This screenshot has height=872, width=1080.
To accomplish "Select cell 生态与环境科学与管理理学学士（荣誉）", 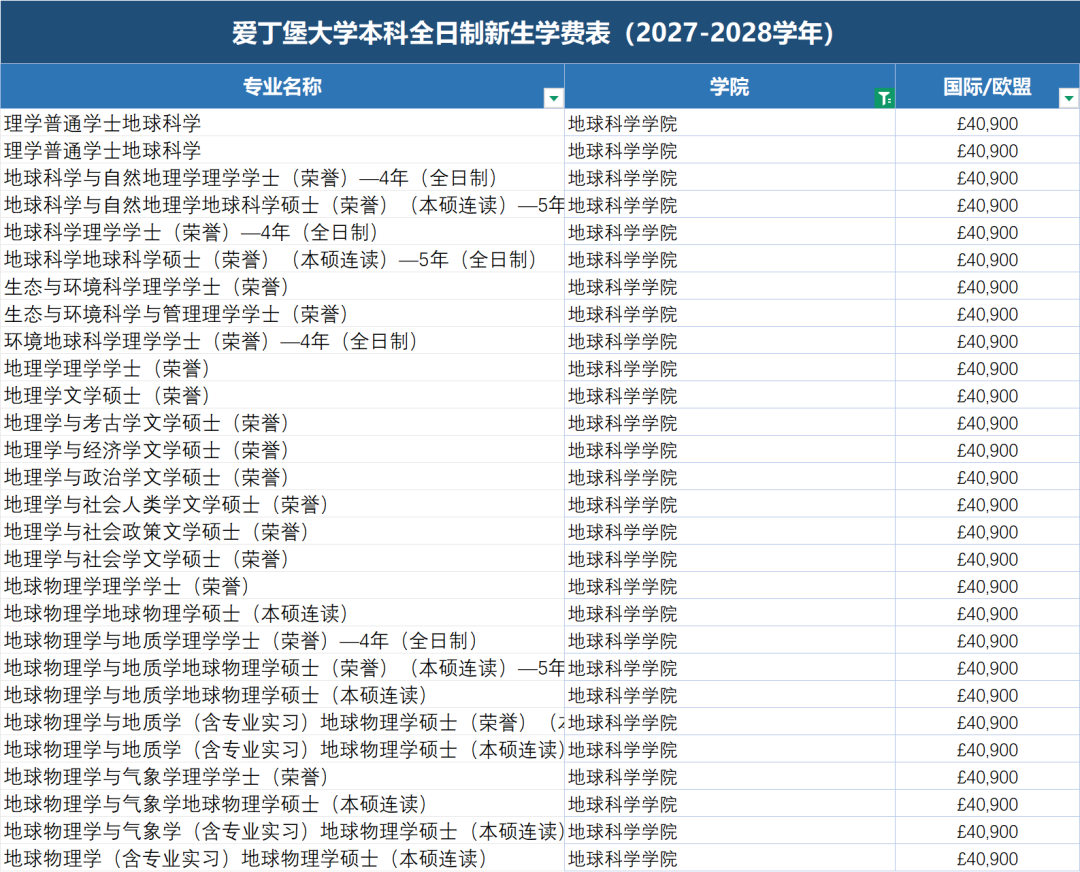I will [x=282, y=314].
